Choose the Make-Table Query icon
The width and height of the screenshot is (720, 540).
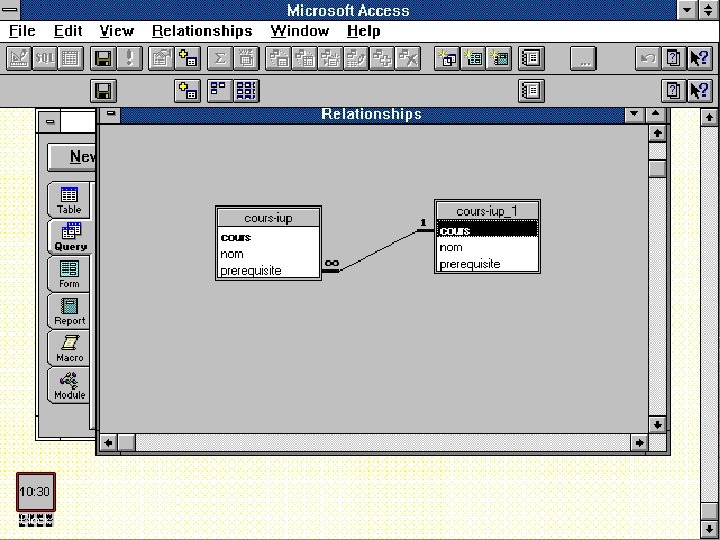click(330, 58)
